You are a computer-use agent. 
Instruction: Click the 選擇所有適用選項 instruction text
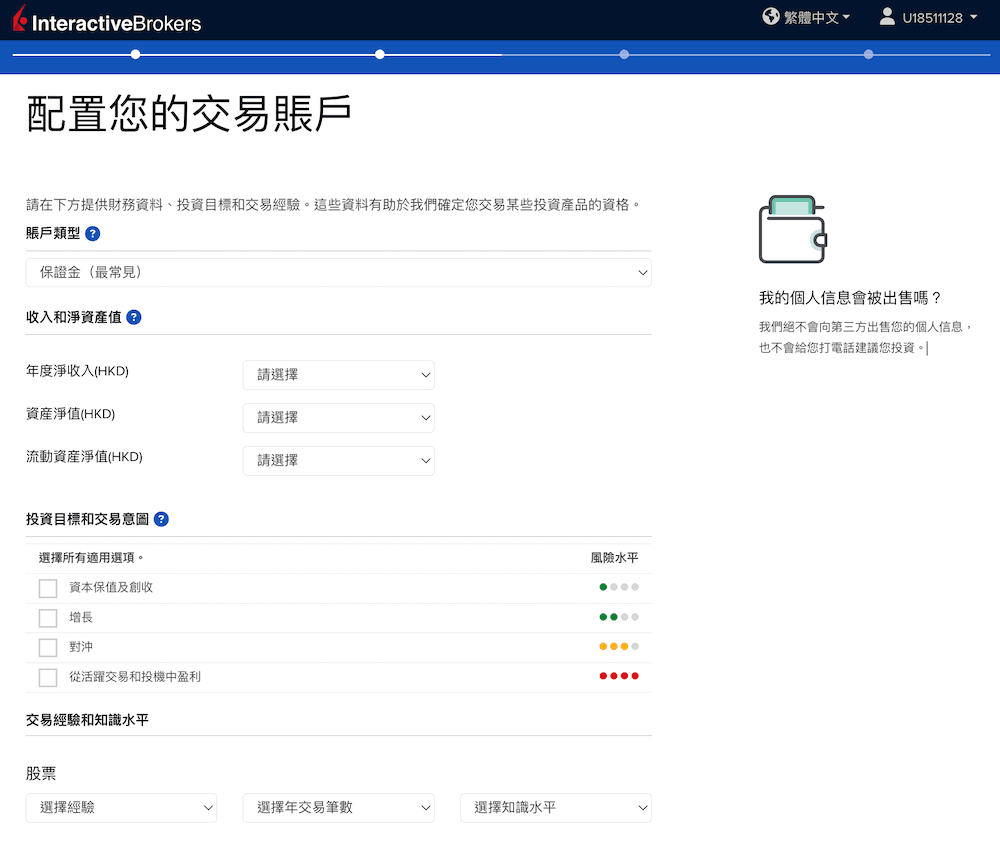click(91, 558)
